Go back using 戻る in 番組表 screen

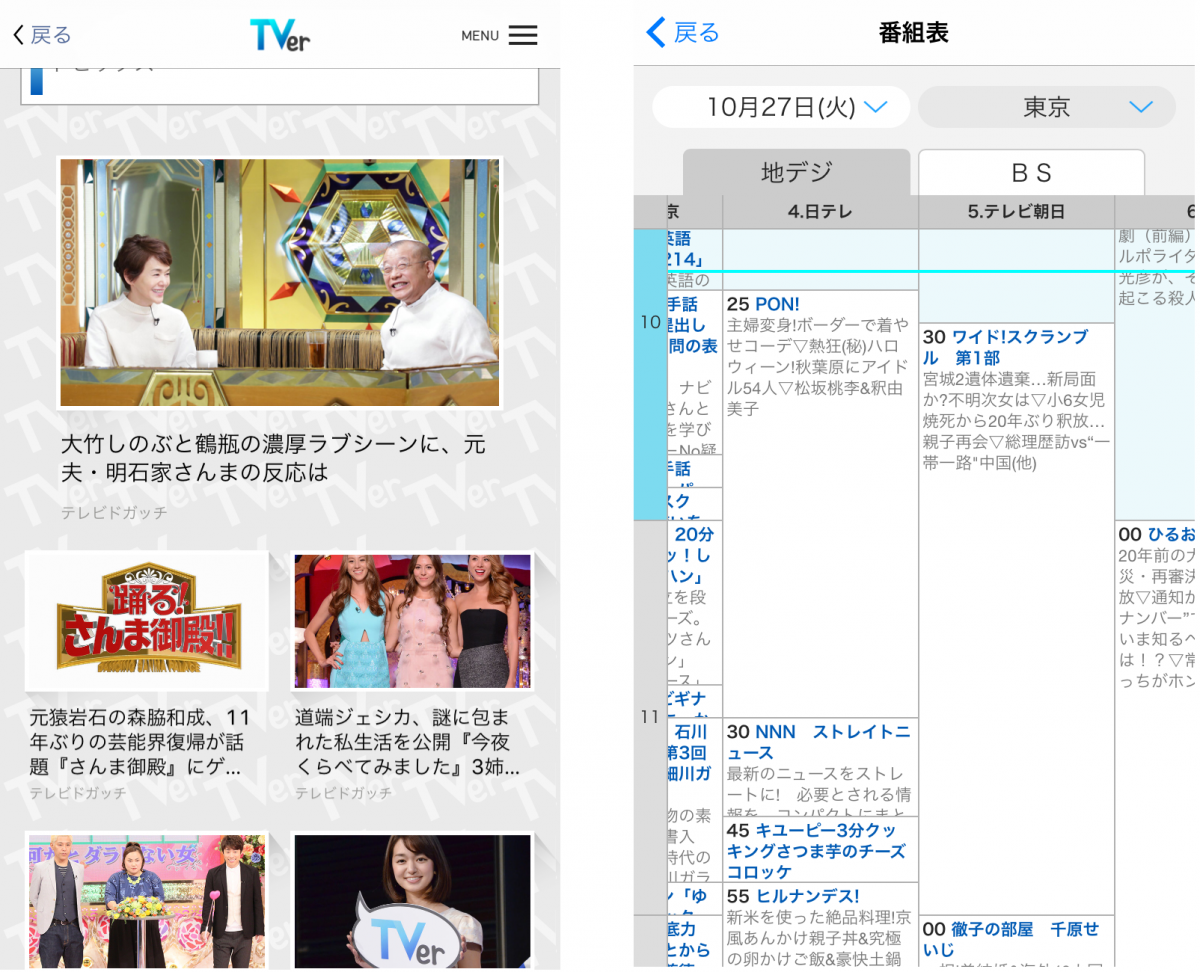point(683,33)
